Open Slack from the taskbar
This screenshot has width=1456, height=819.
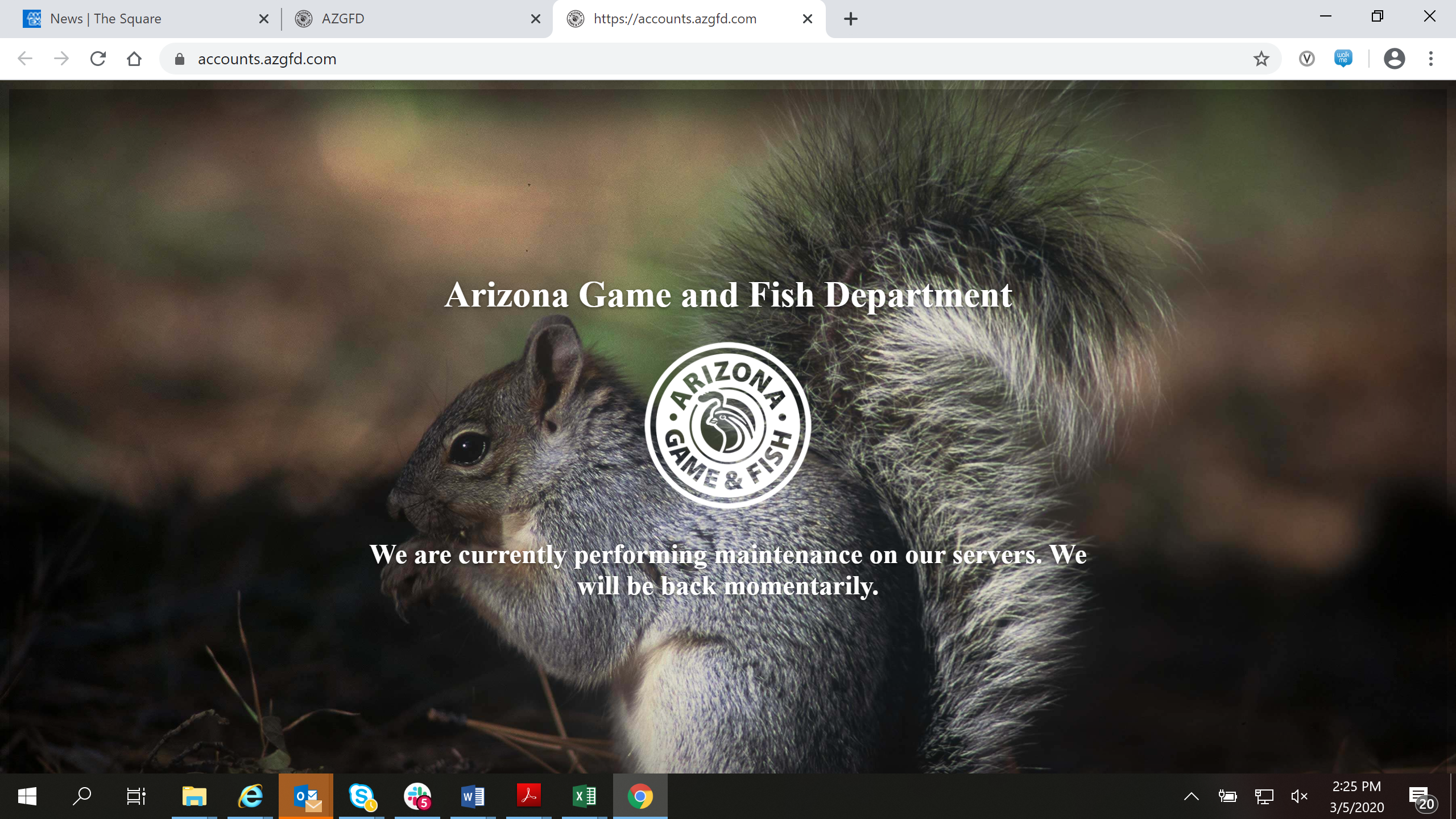pyautogui.click(x=417, y=796)
